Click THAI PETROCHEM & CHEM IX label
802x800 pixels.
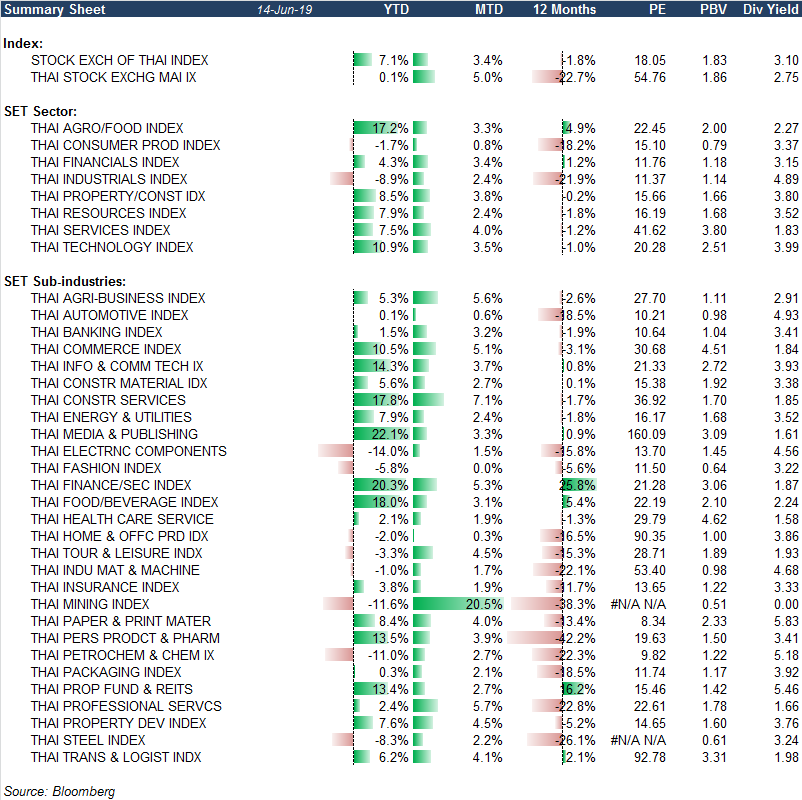pos(122,655)
